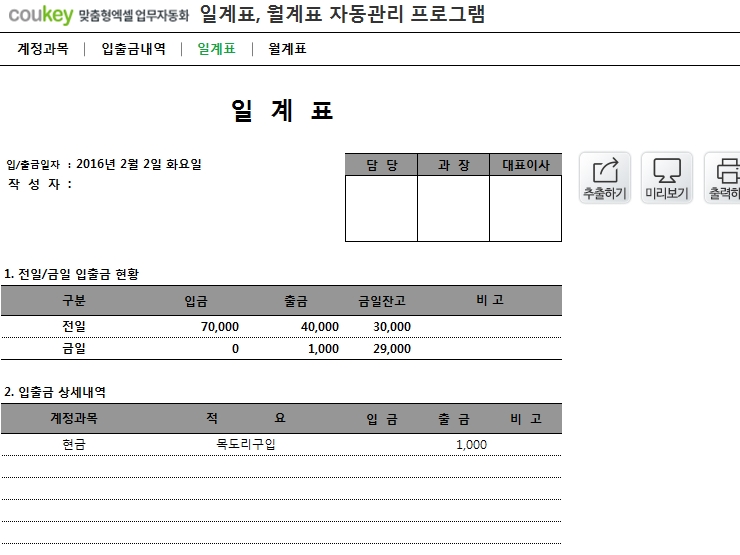Viewport: 740px width, 555px height.
Task: Click the 70,000 deposit value
Action: [220, 327]
